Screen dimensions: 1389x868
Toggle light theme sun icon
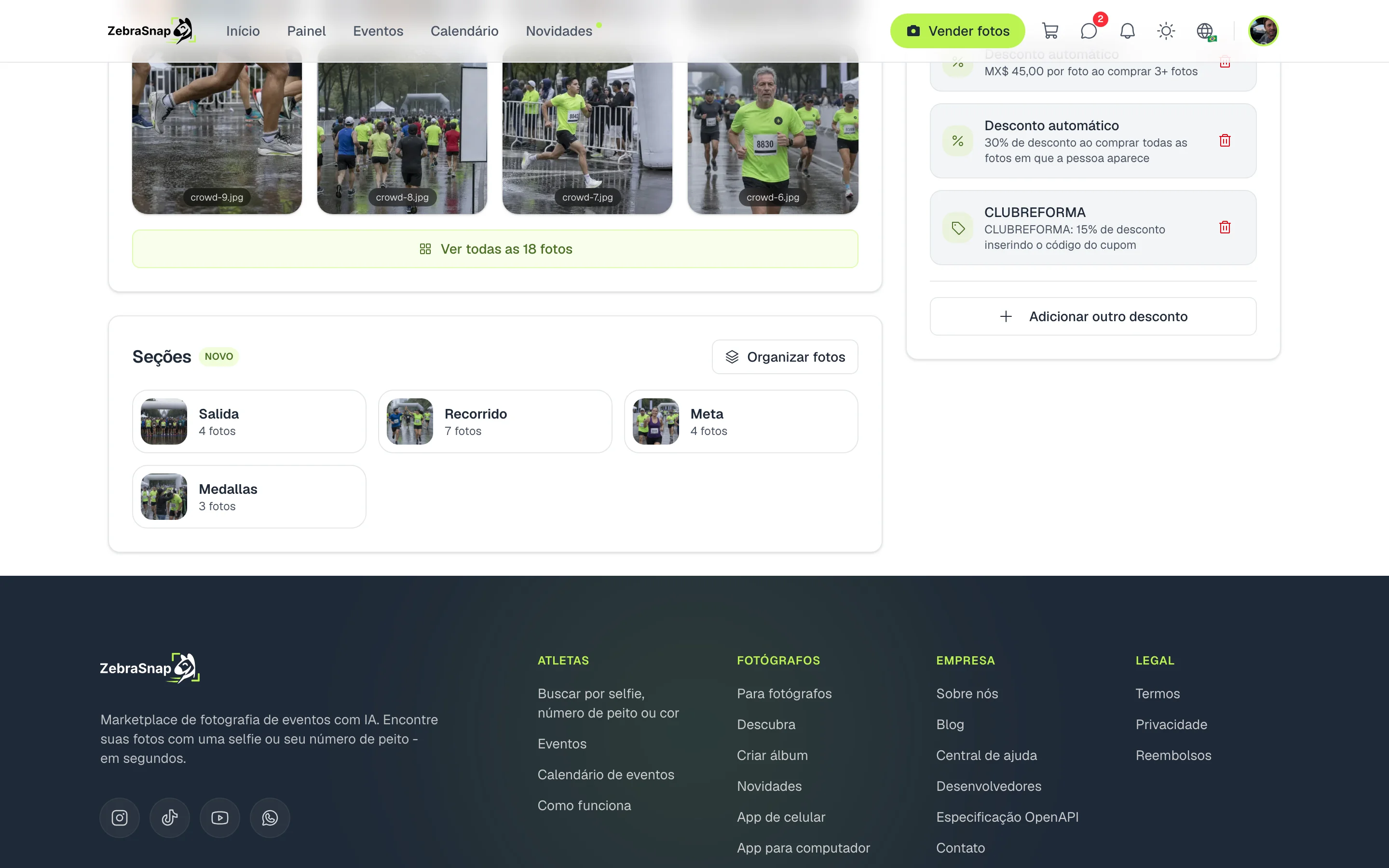1166,31
